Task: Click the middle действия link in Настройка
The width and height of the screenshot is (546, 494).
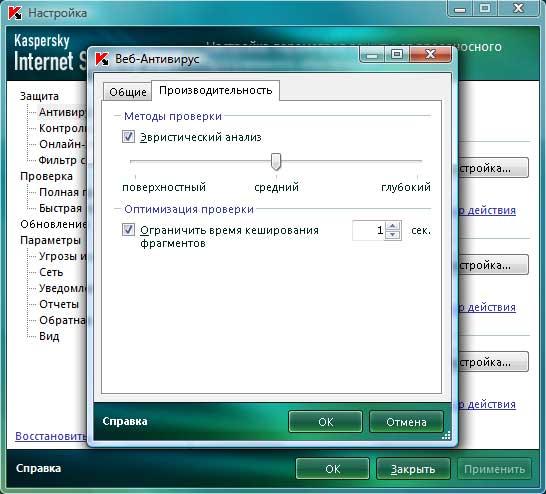Action: [488, 307]
